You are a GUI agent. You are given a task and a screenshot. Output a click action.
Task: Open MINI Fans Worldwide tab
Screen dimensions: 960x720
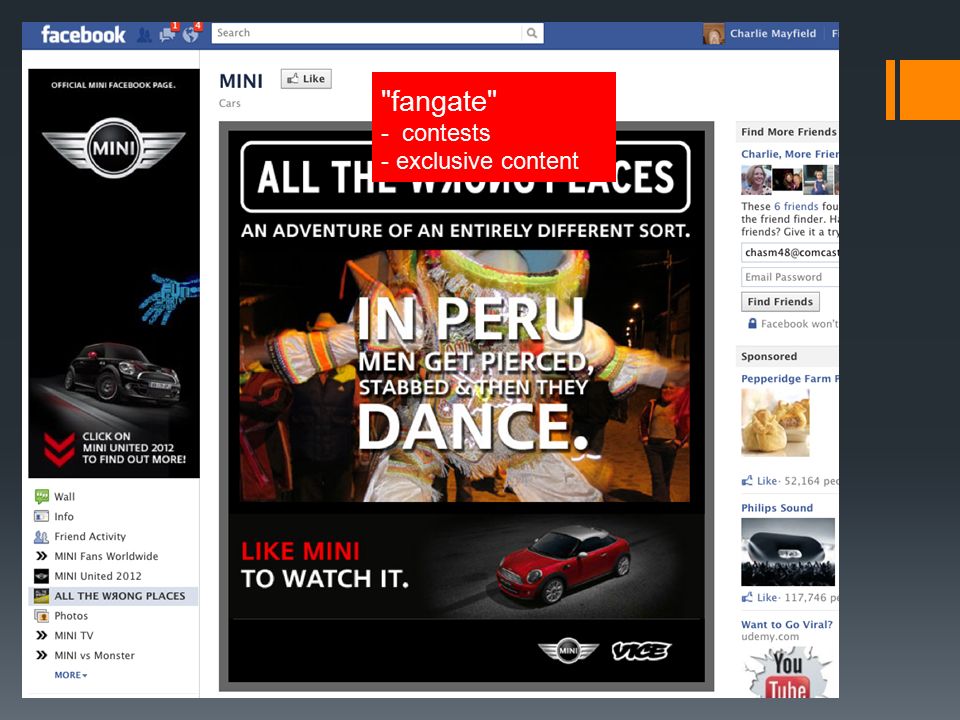point(106,556)
